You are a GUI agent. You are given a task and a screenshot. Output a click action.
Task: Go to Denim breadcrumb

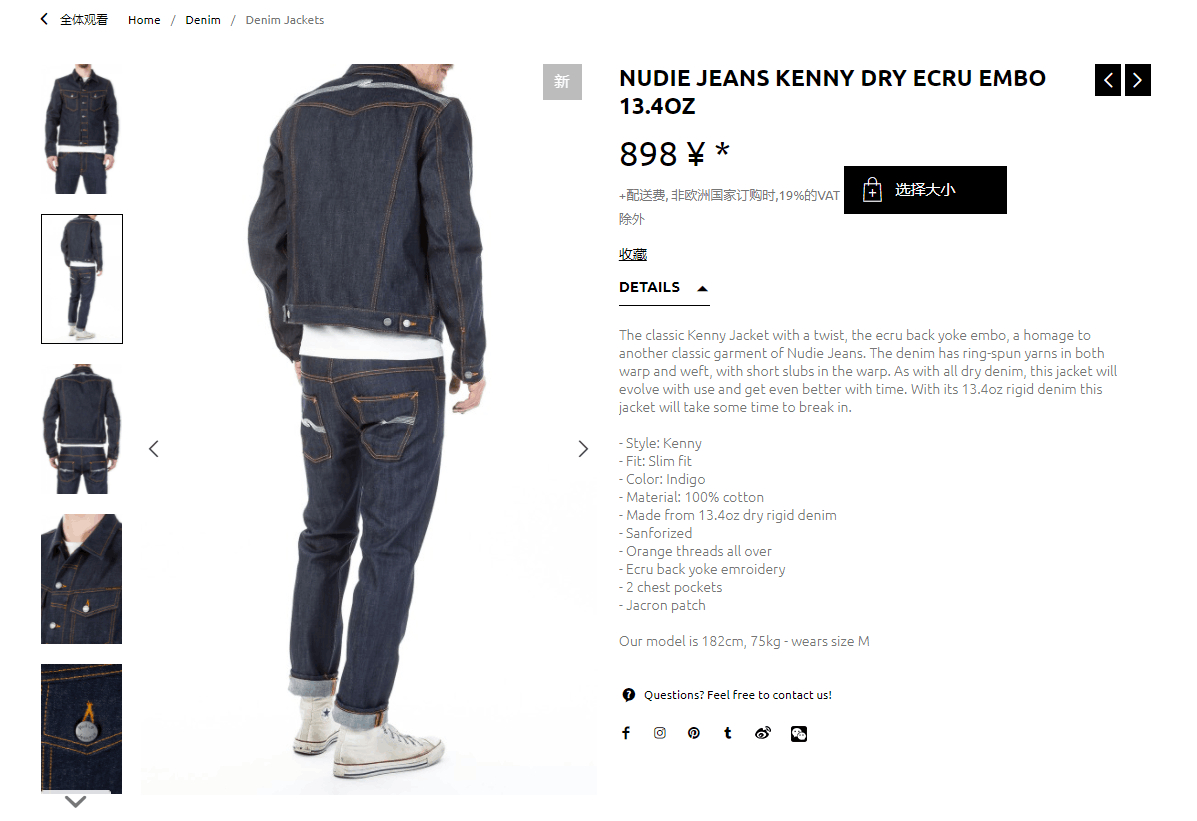(203, 20)
